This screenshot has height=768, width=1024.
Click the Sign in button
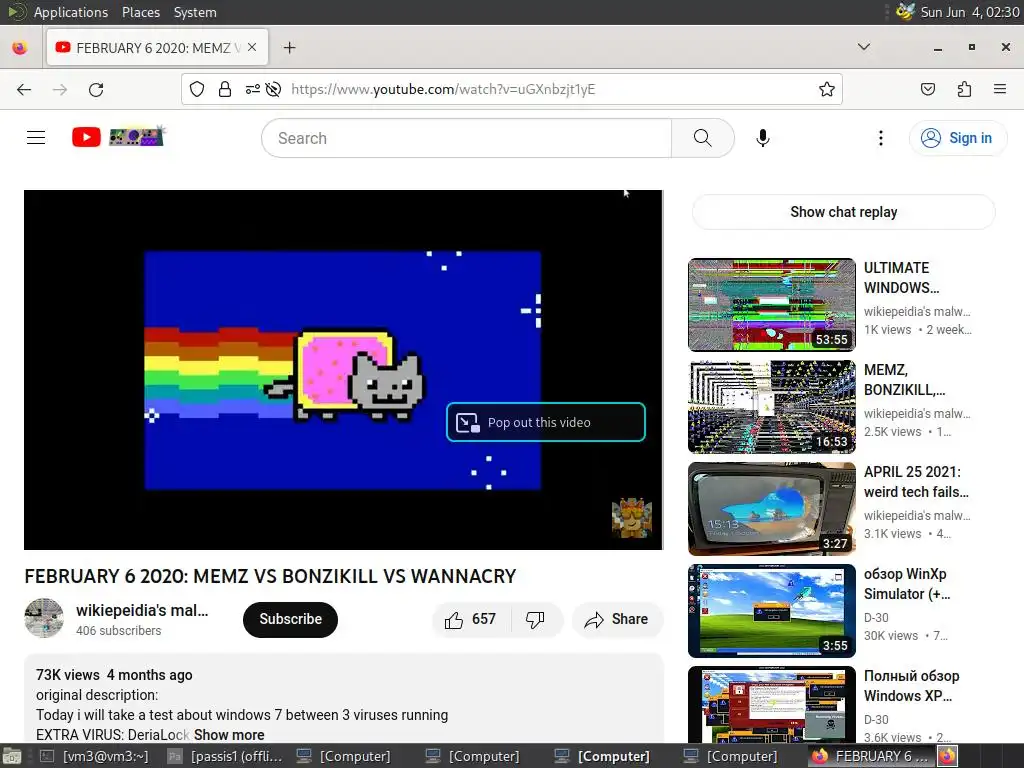click(x=957, y=138)
